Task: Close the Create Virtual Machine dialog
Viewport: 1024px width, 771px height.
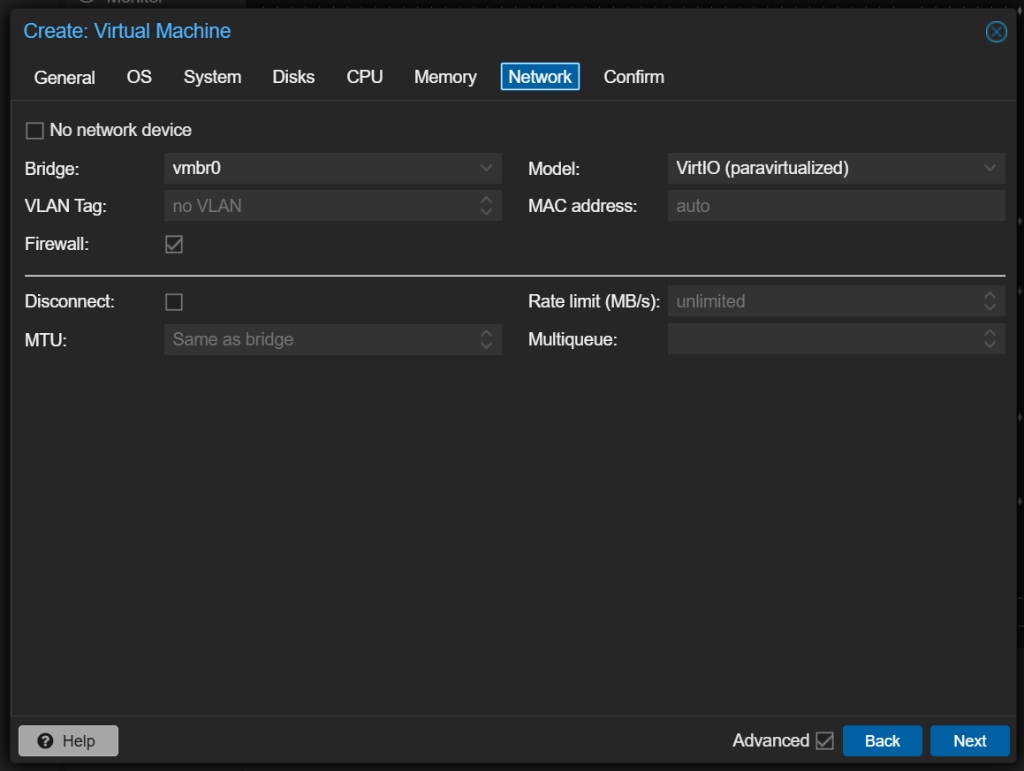Action: pyautogui.click(x=996, y=31)
